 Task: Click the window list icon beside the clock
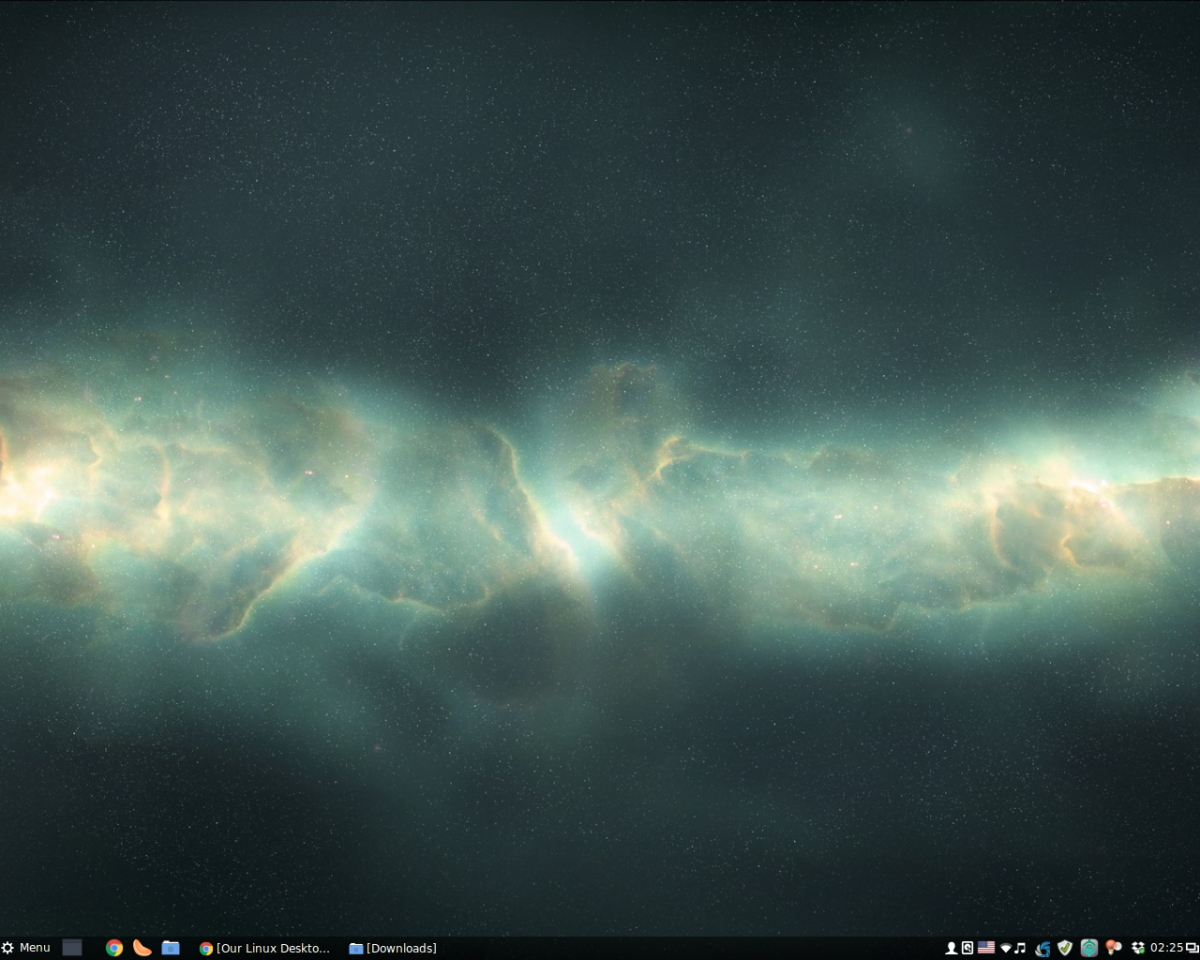1192,948
